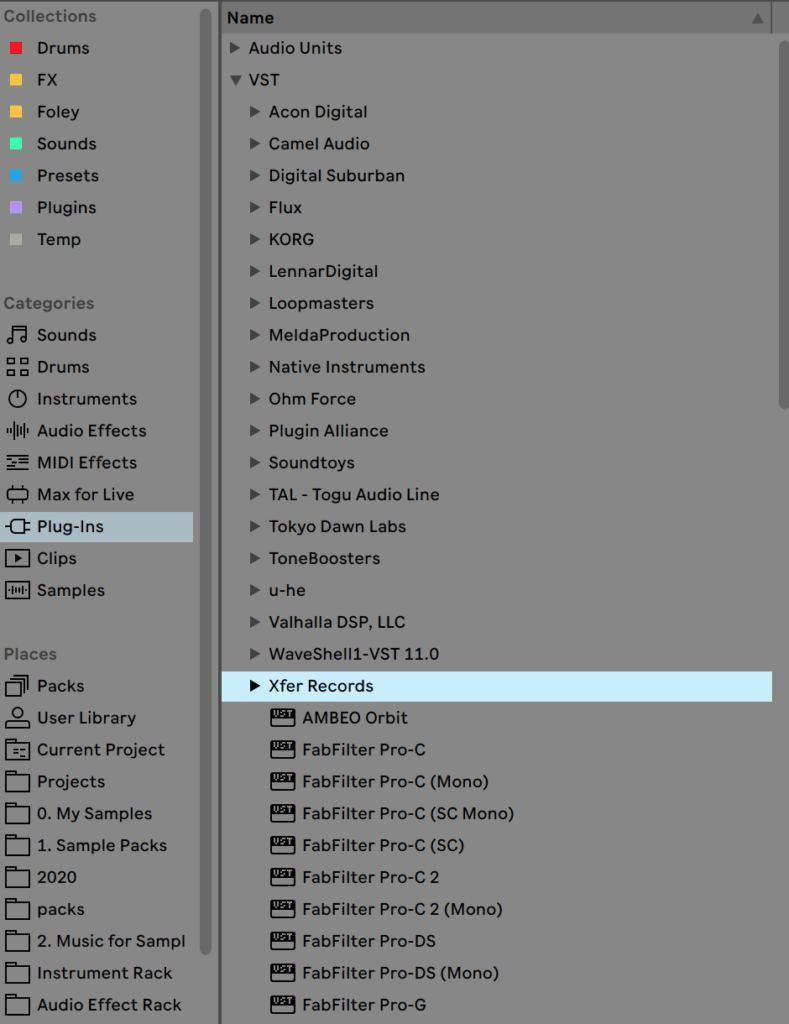Screen dimensions: 789x1024
Task: Select the MeldaProduction row
Action: [x=496, y=335]
